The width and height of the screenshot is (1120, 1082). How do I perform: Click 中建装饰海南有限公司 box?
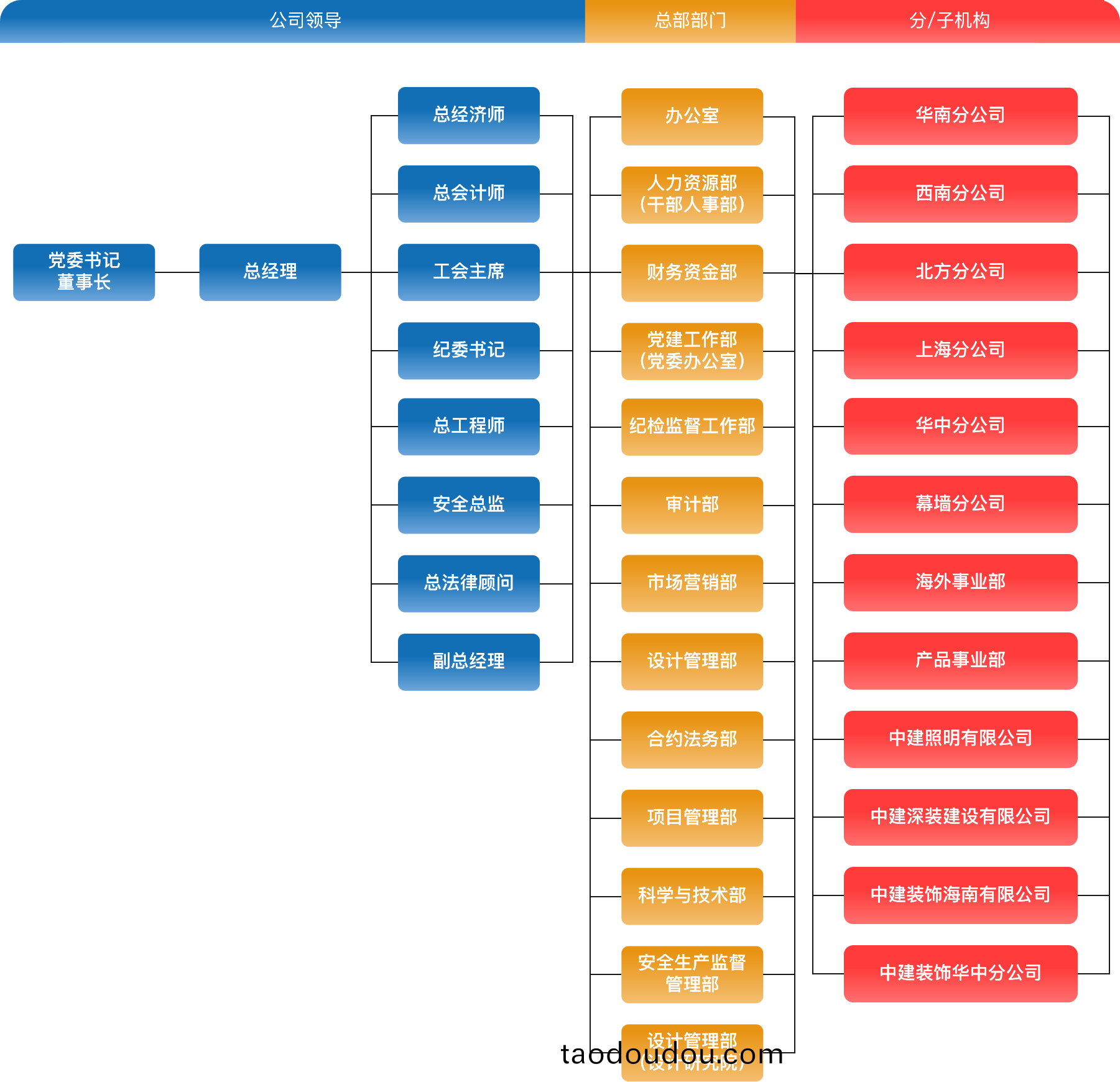(x=960, y=895)
